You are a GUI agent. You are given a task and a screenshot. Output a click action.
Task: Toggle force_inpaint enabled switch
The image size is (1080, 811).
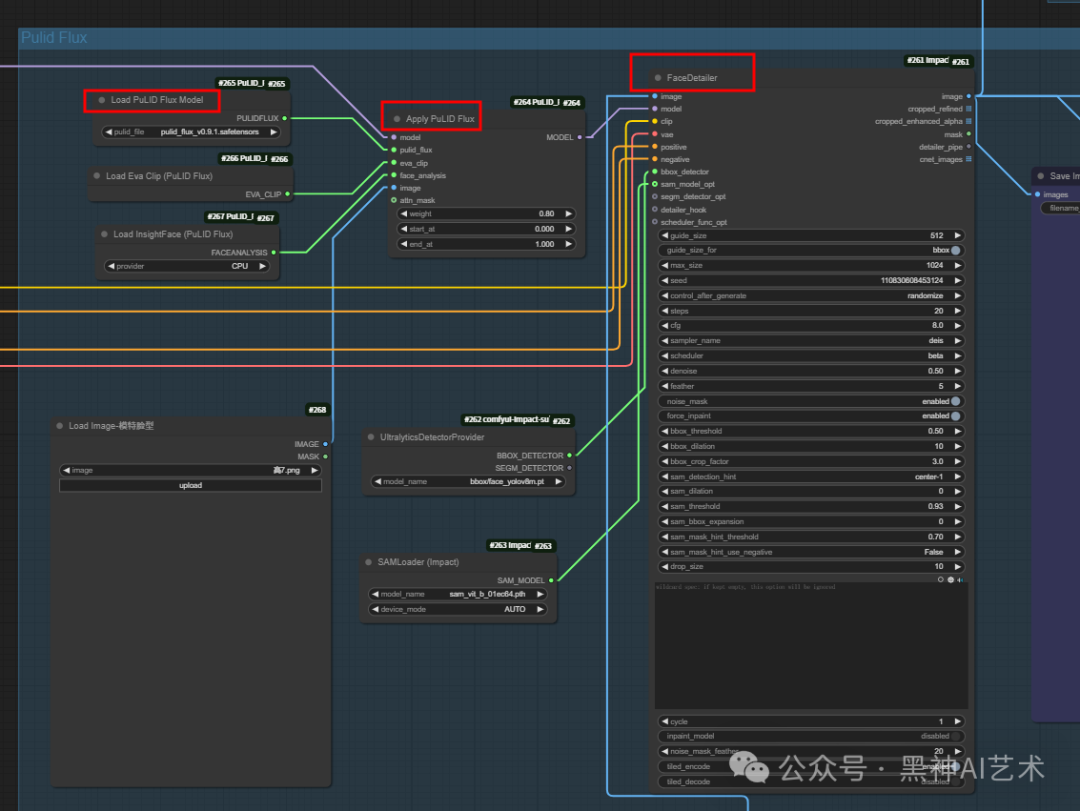955,415
